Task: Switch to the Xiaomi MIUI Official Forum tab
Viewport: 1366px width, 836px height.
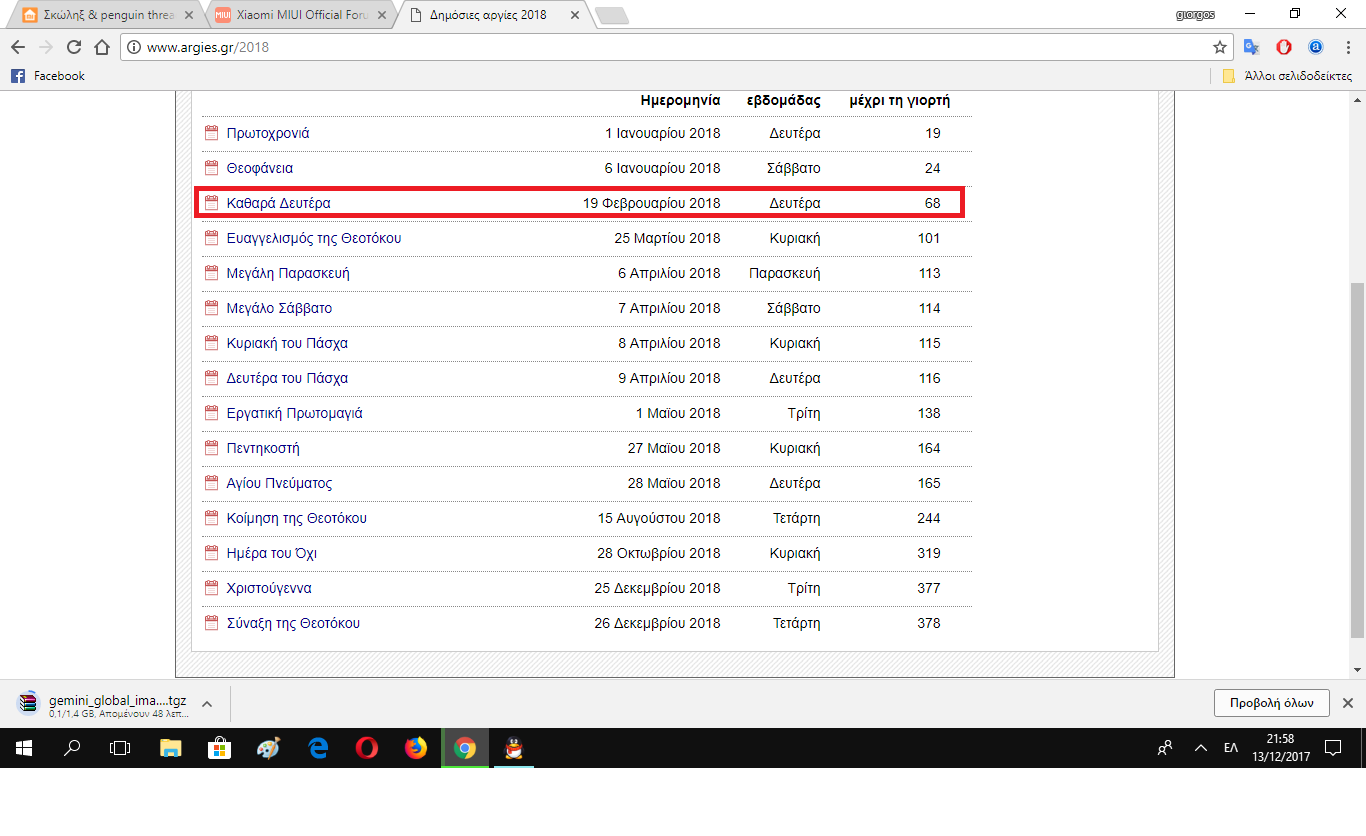Action: pos(296,15)
